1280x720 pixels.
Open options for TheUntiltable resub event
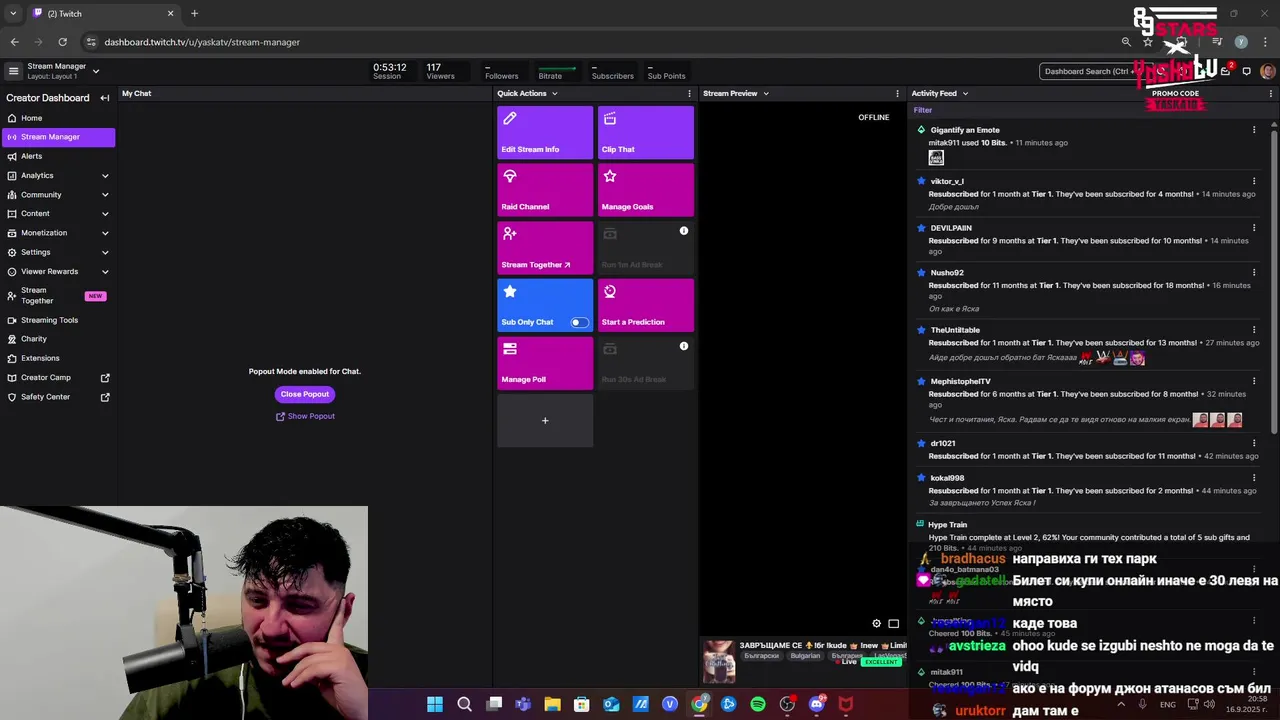tap(1254, 330)
